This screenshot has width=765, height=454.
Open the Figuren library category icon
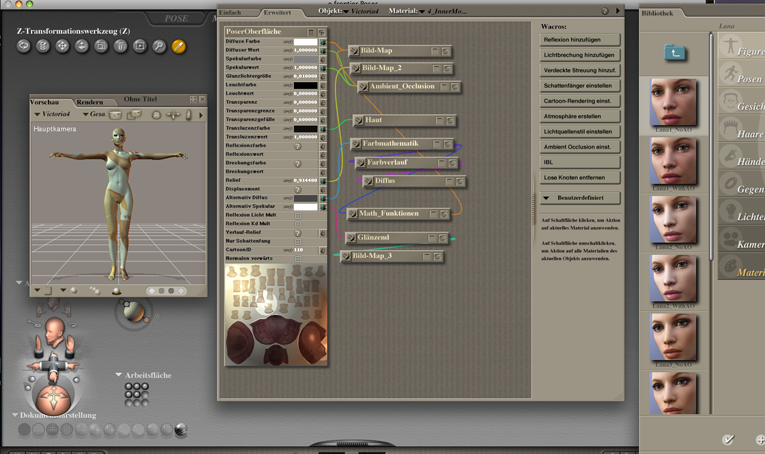(x=730, y=45)
